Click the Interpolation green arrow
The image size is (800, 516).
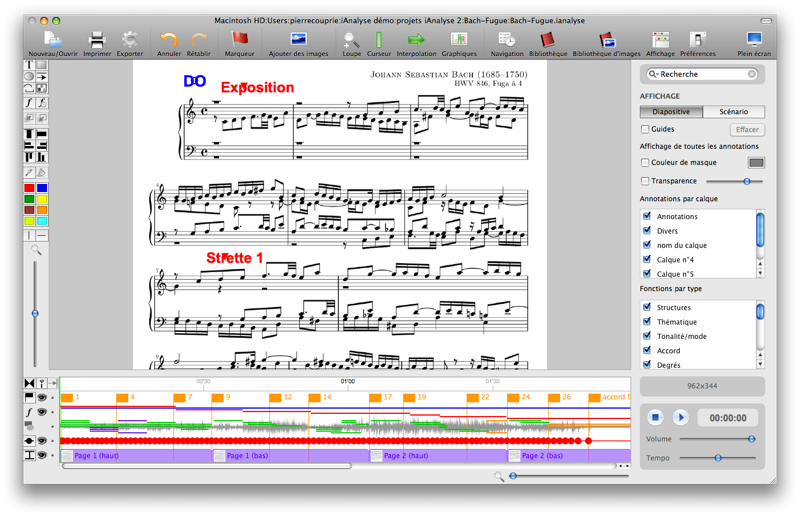tap(416, 39)
